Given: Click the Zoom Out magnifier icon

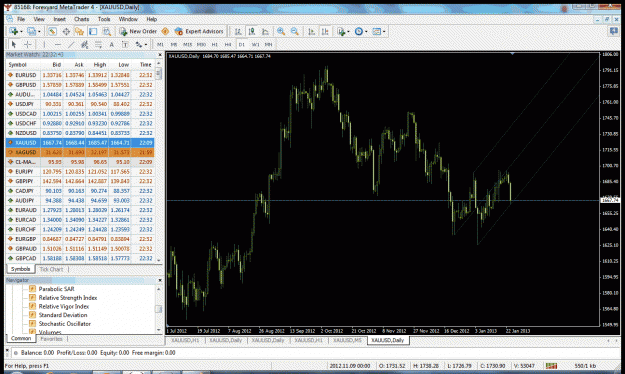Looking at the screenshot, I should tap(295, 31).
